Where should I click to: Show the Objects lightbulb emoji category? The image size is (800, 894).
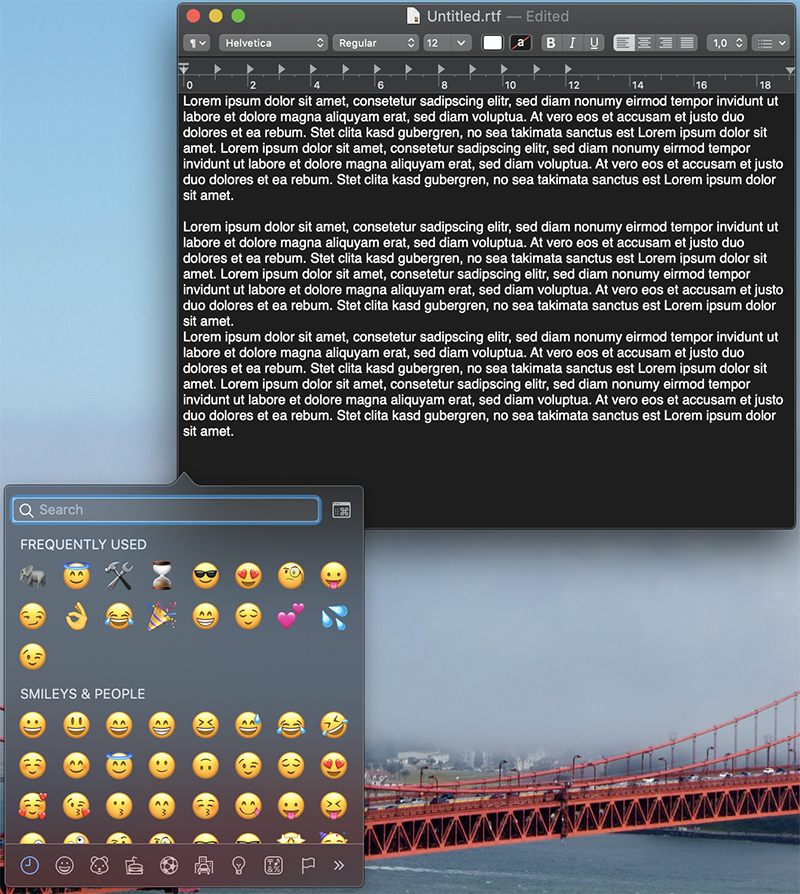pos(238,866)
